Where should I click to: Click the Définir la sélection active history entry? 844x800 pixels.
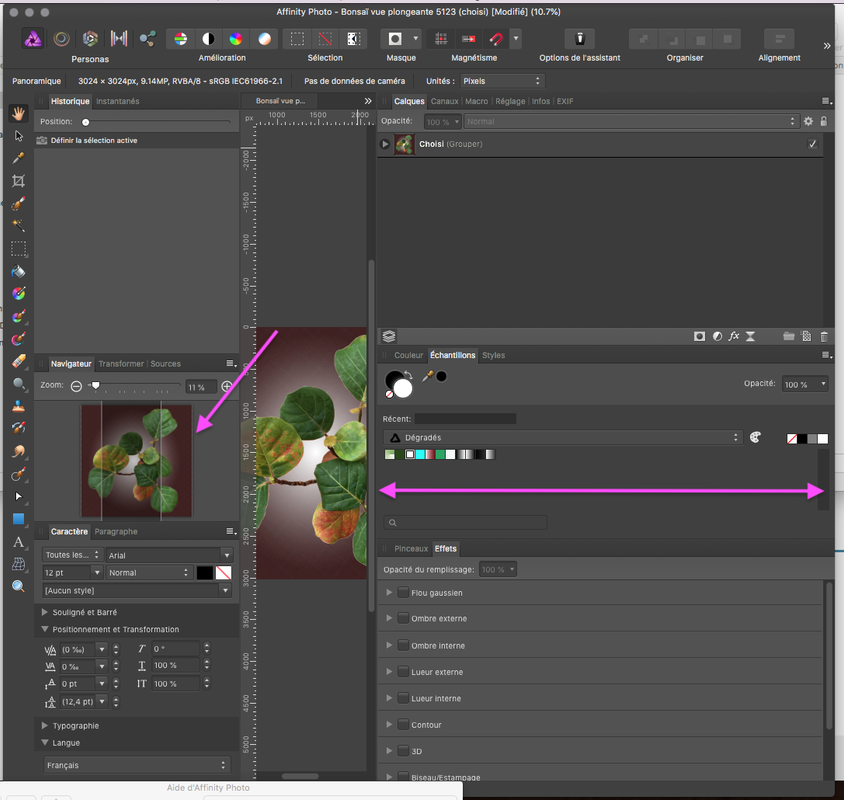tap(94, 141)
